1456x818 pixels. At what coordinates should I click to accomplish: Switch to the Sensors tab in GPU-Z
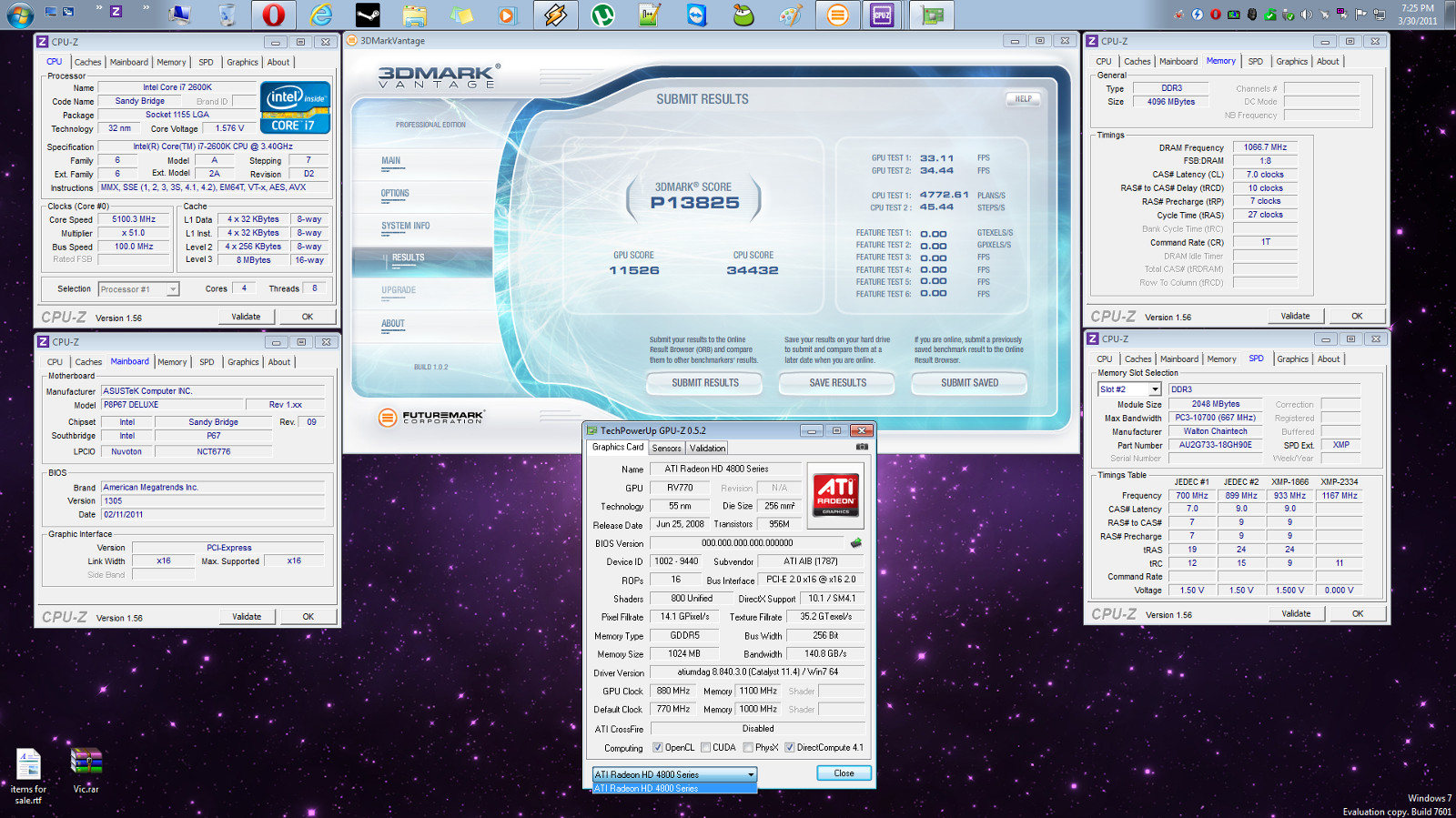(666, 448)
